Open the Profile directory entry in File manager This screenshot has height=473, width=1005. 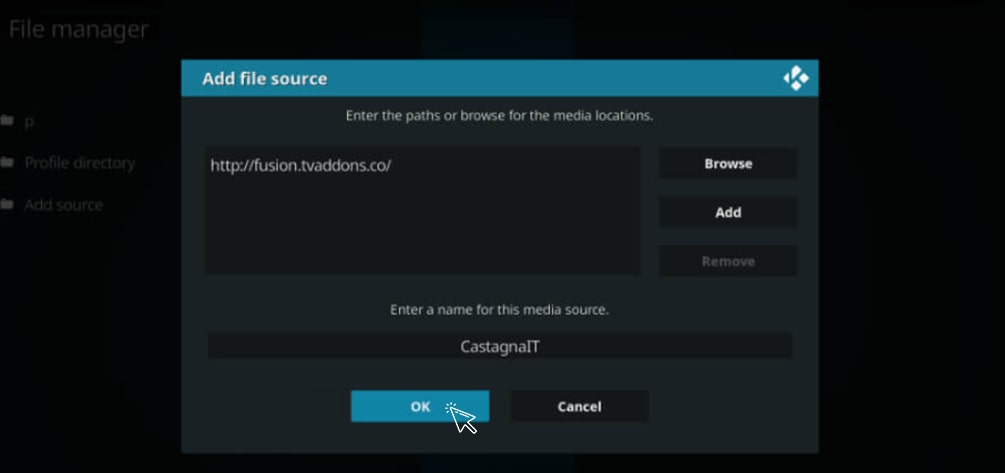79,163
